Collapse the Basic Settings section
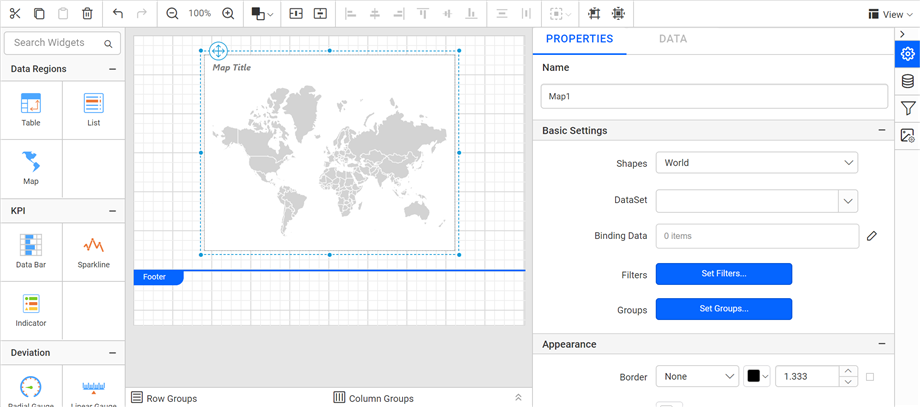Image resolution: width=920 pixels, height=407 pixels. (881, 131)
